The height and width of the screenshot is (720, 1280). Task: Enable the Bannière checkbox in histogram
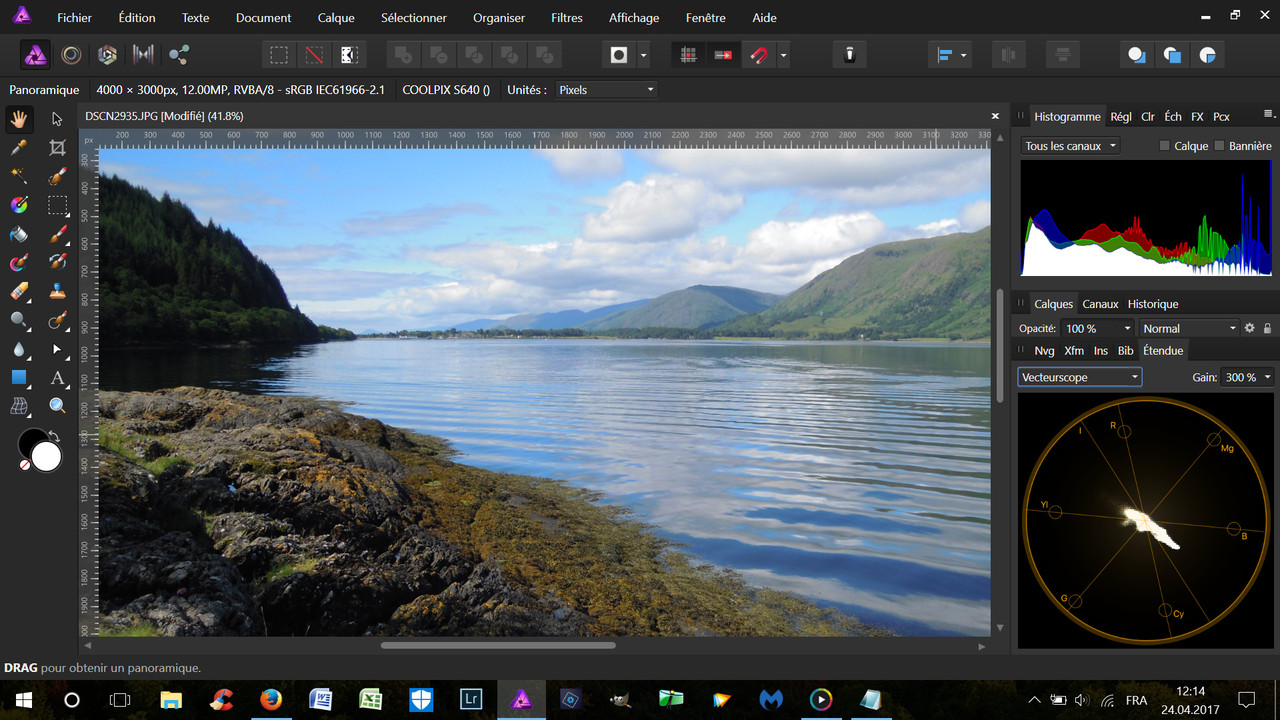(x=1219, y=146)
